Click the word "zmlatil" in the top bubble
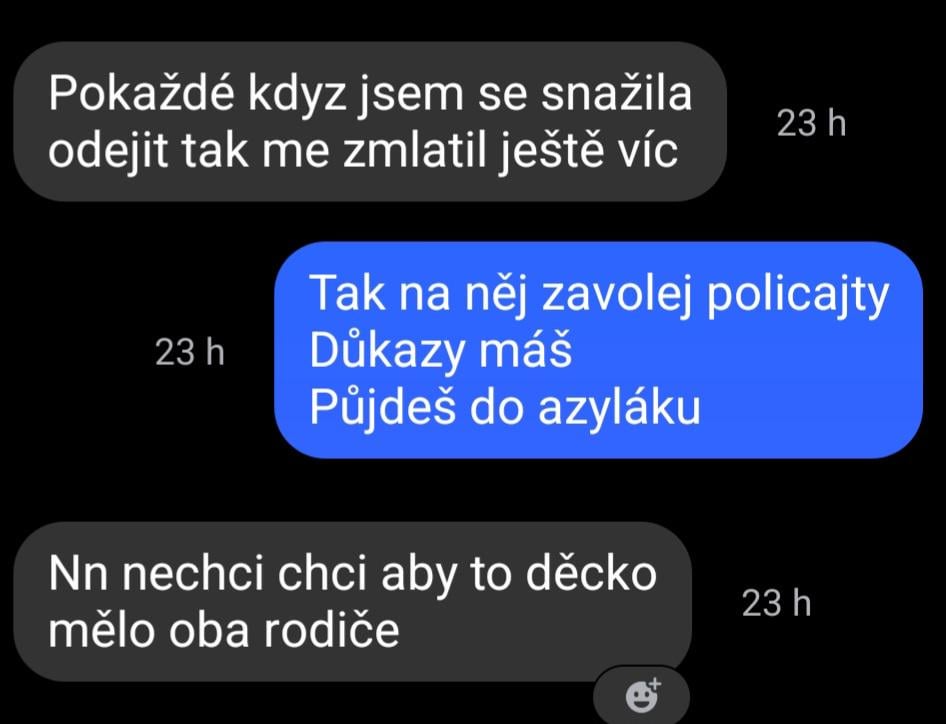Screen dimensions: 946x724 415,150
